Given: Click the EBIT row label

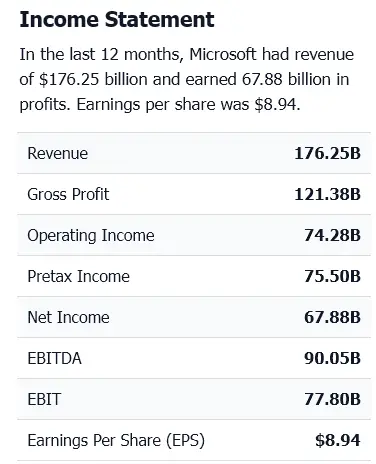Looking at the screenshot, I should 44,399.
